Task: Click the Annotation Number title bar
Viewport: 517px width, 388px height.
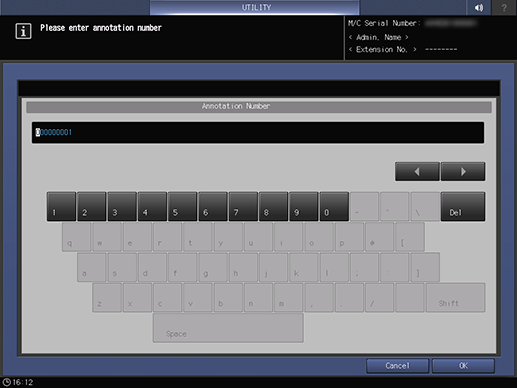Action: point(259,107)
